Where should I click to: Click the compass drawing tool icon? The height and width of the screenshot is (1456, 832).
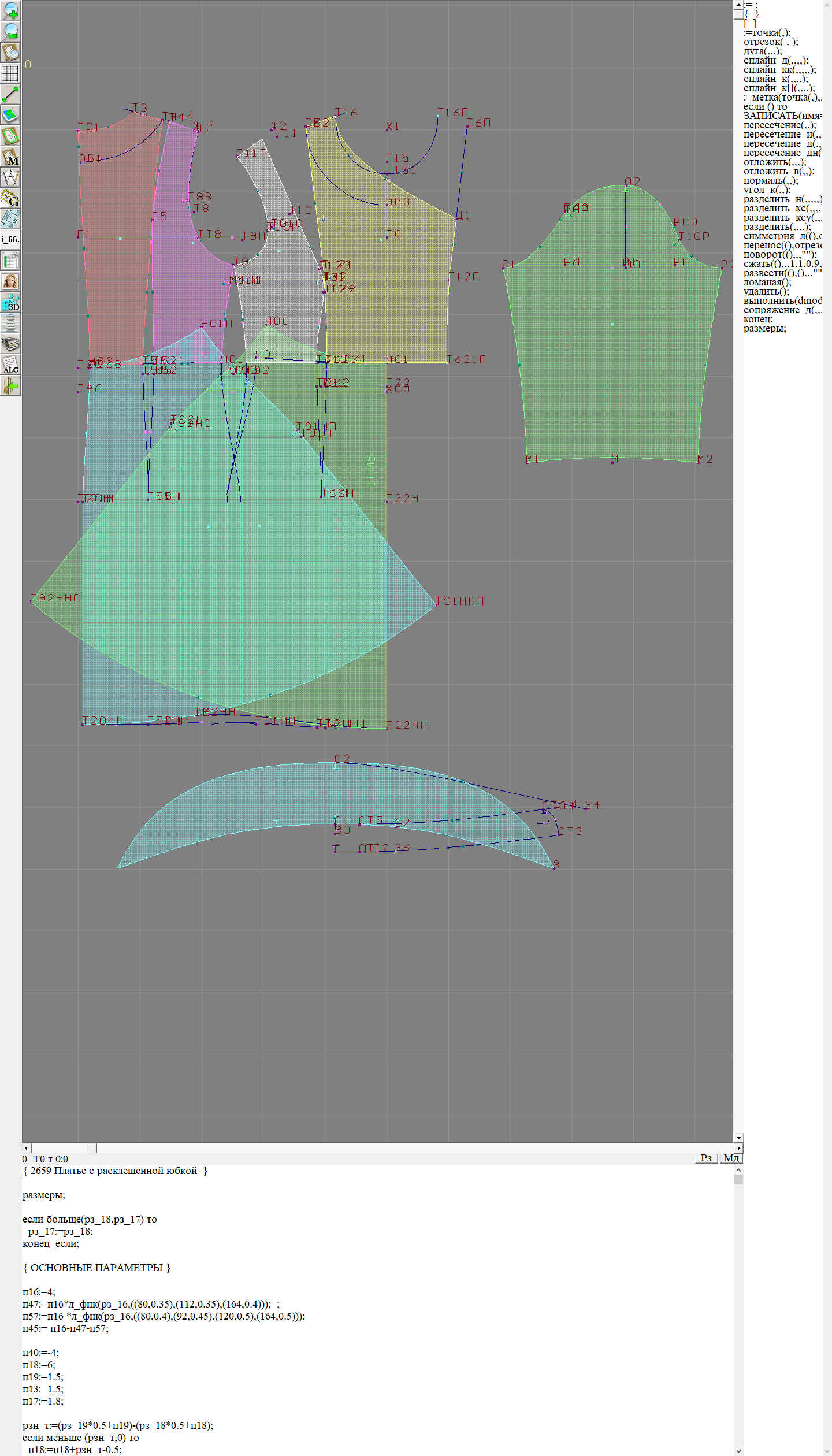click(10, 177)
